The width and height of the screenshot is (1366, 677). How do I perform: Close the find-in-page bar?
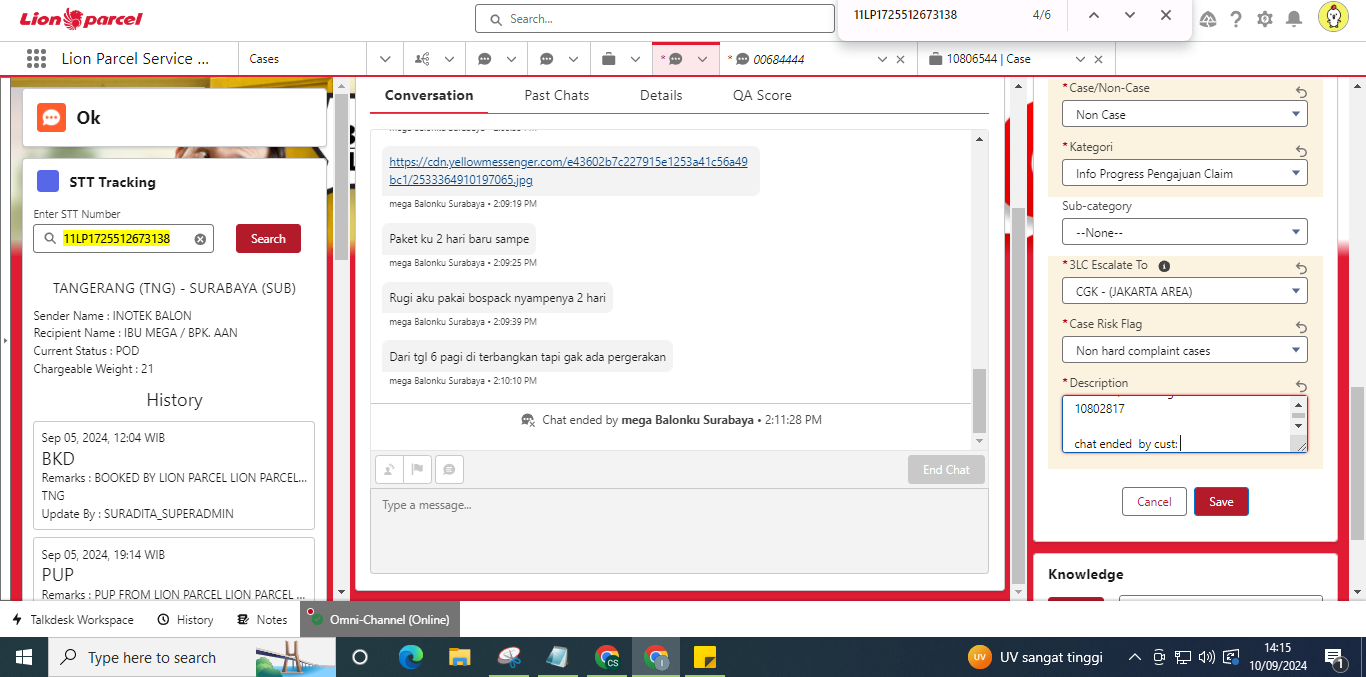click(1166, 15)
